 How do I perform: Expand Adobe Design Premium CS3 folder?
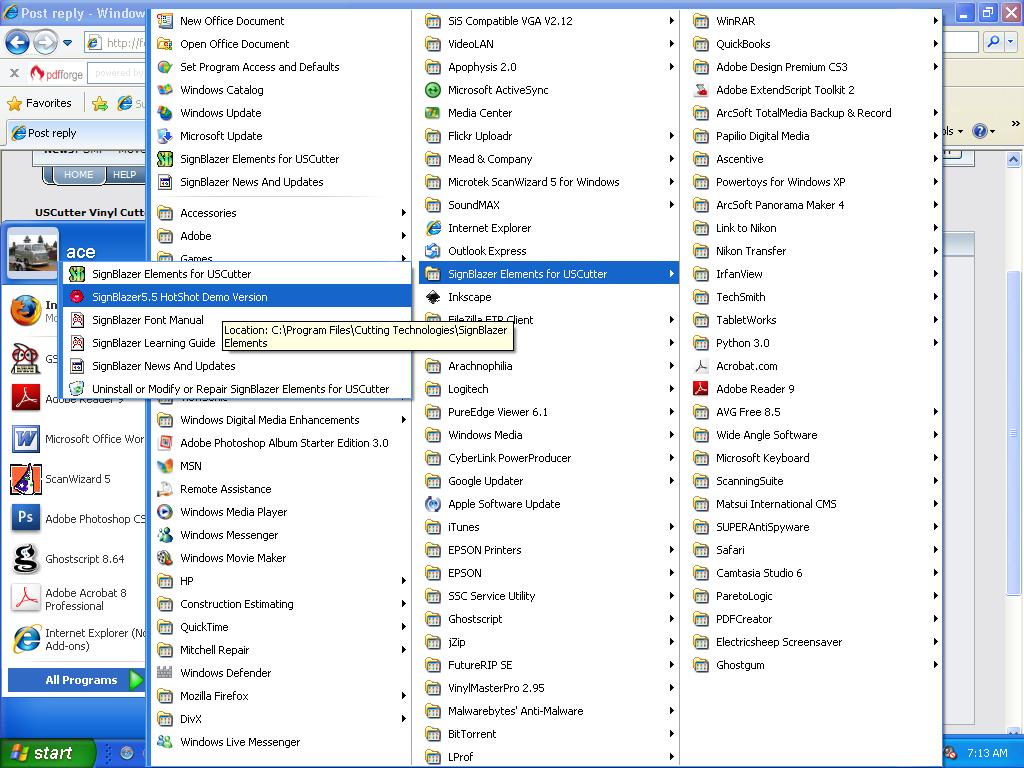tap(814, 67)
